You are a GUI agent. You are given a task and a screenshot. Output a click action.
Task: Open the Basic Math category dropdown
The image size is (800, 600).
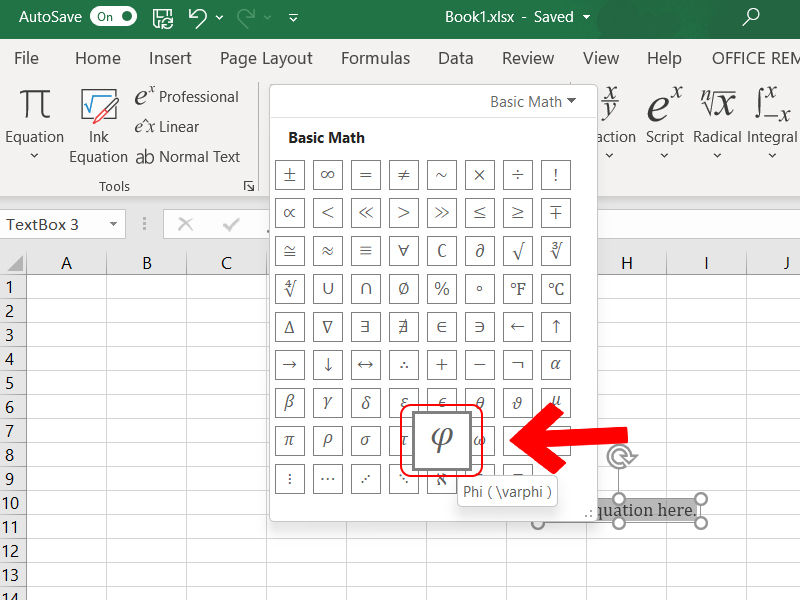coord(533,102)
